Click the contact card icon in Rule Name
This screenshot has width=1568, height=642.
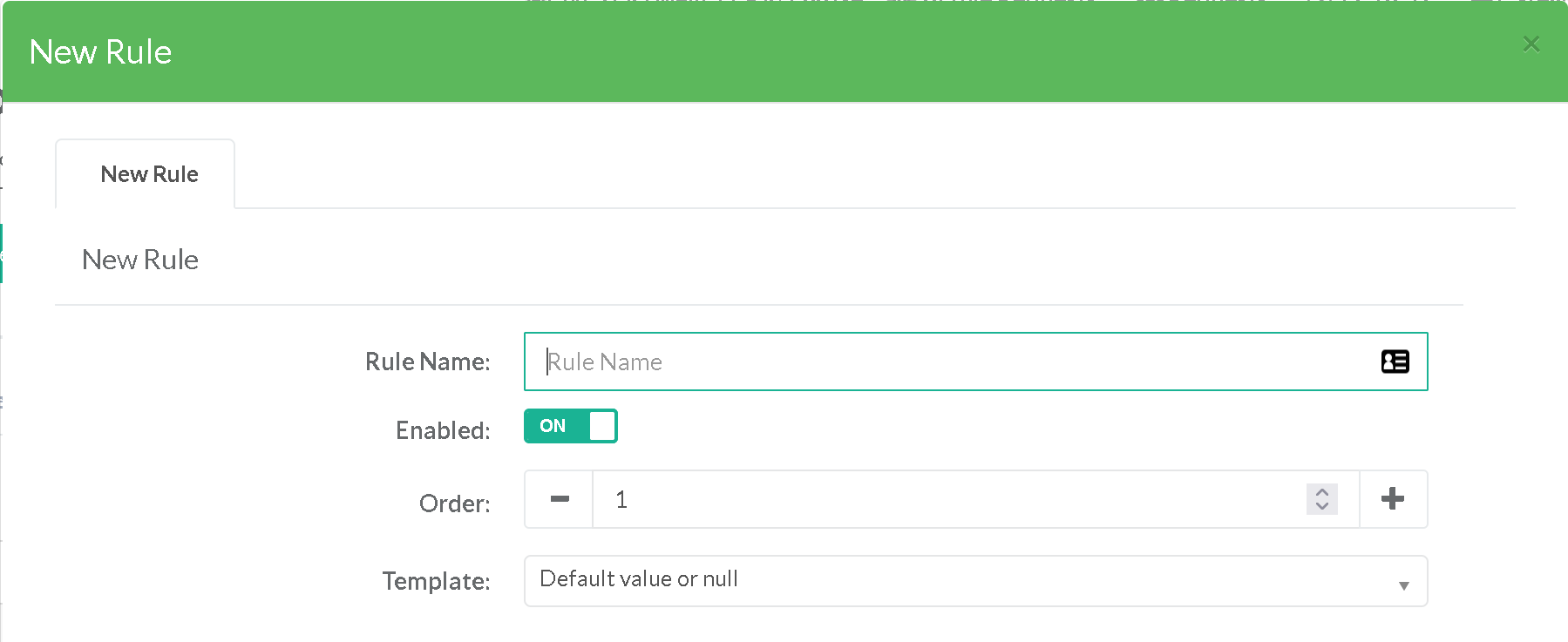[1395, 362]
